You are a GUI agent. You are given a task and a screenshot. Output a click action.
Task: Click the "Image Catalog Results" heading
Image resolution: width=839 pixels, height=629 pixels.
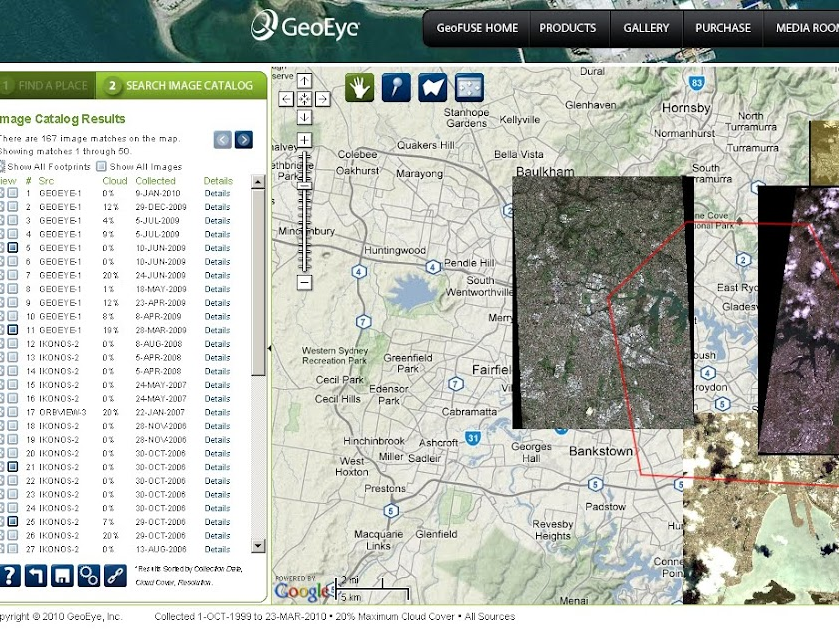click(x=63, y=119)
